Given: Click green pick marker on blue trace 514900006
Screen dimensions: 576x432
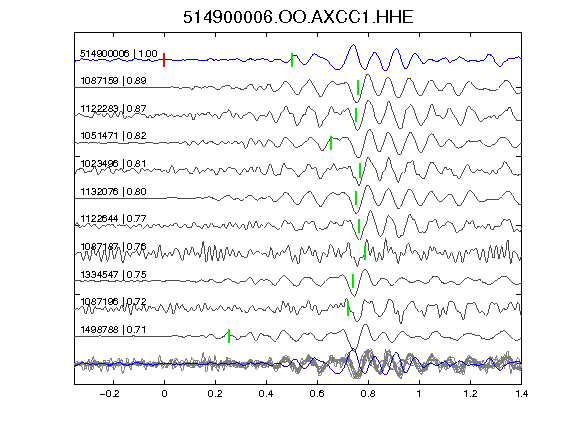Looking at the screenshot, I should point(292,60).
